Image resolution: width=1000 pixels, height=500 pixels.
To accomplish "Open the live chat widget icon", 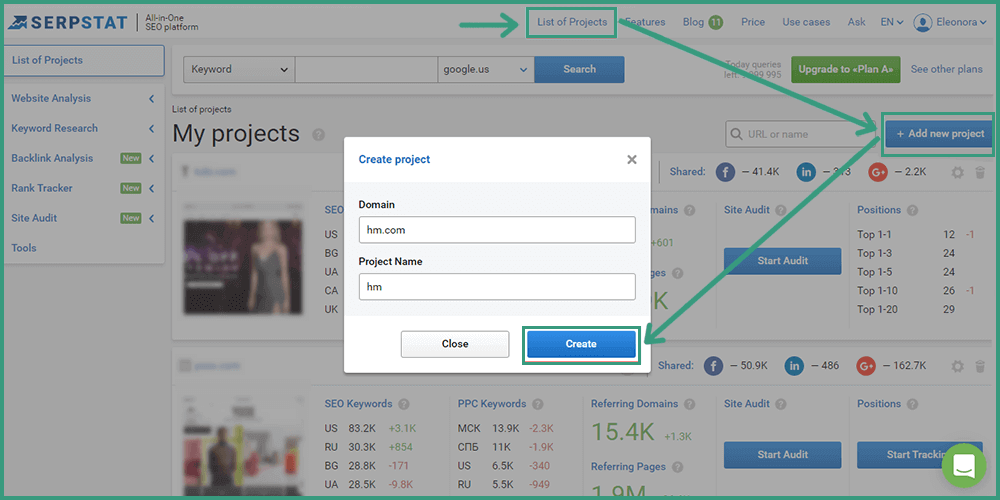I will point(964,466).
